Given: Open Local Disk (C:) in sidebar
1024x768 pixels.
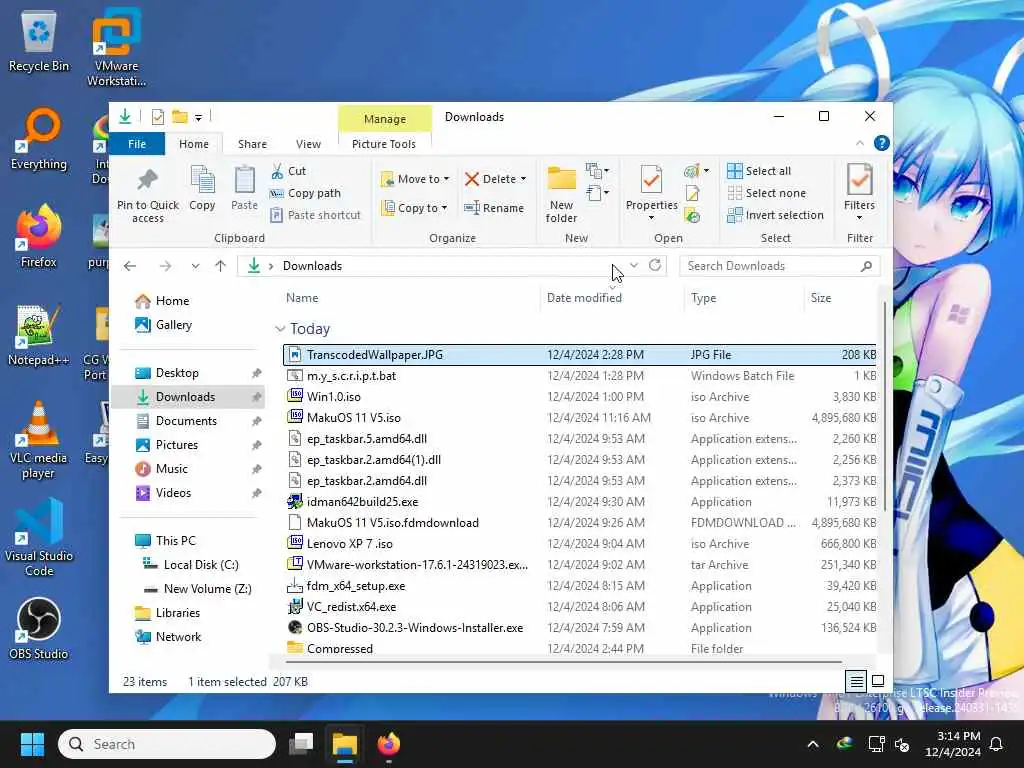Looking at the screenshot, I should point(191,565).
